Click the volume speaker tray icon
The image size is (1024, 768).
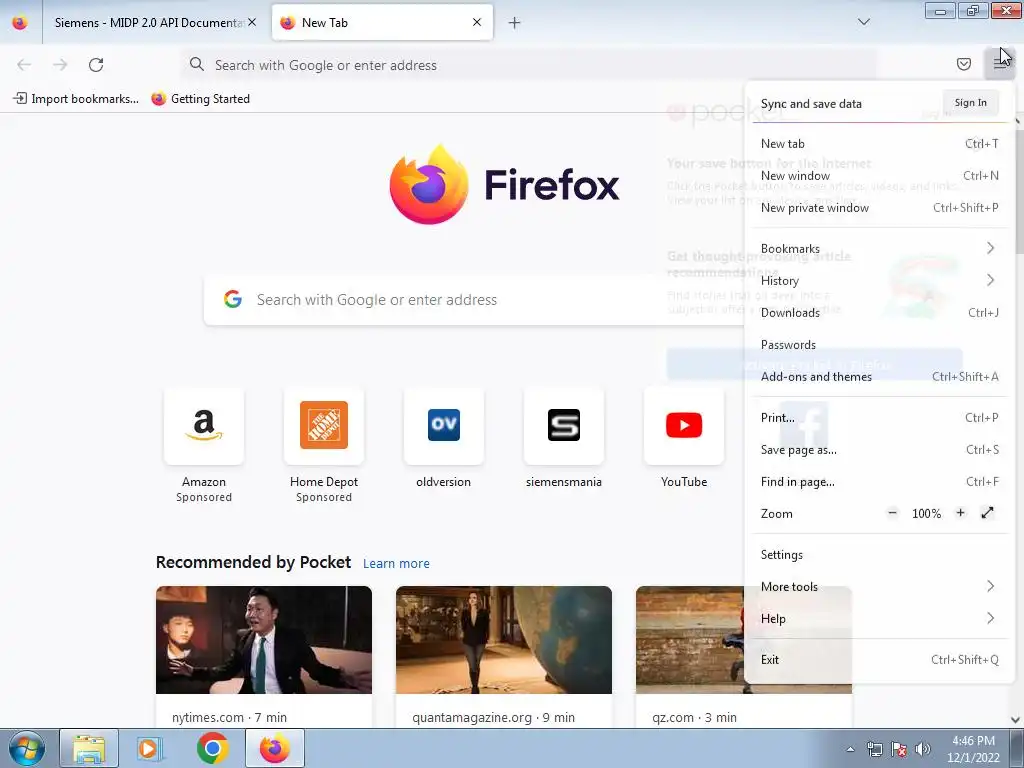(922, 749)
